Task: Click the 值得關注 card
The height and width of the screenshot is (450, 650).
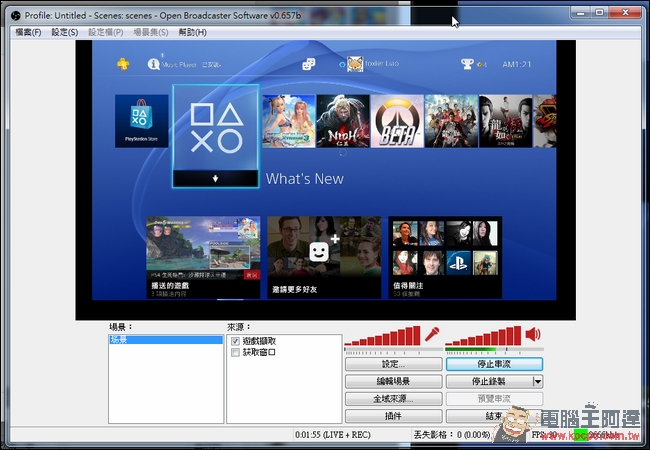Action: 445,257
